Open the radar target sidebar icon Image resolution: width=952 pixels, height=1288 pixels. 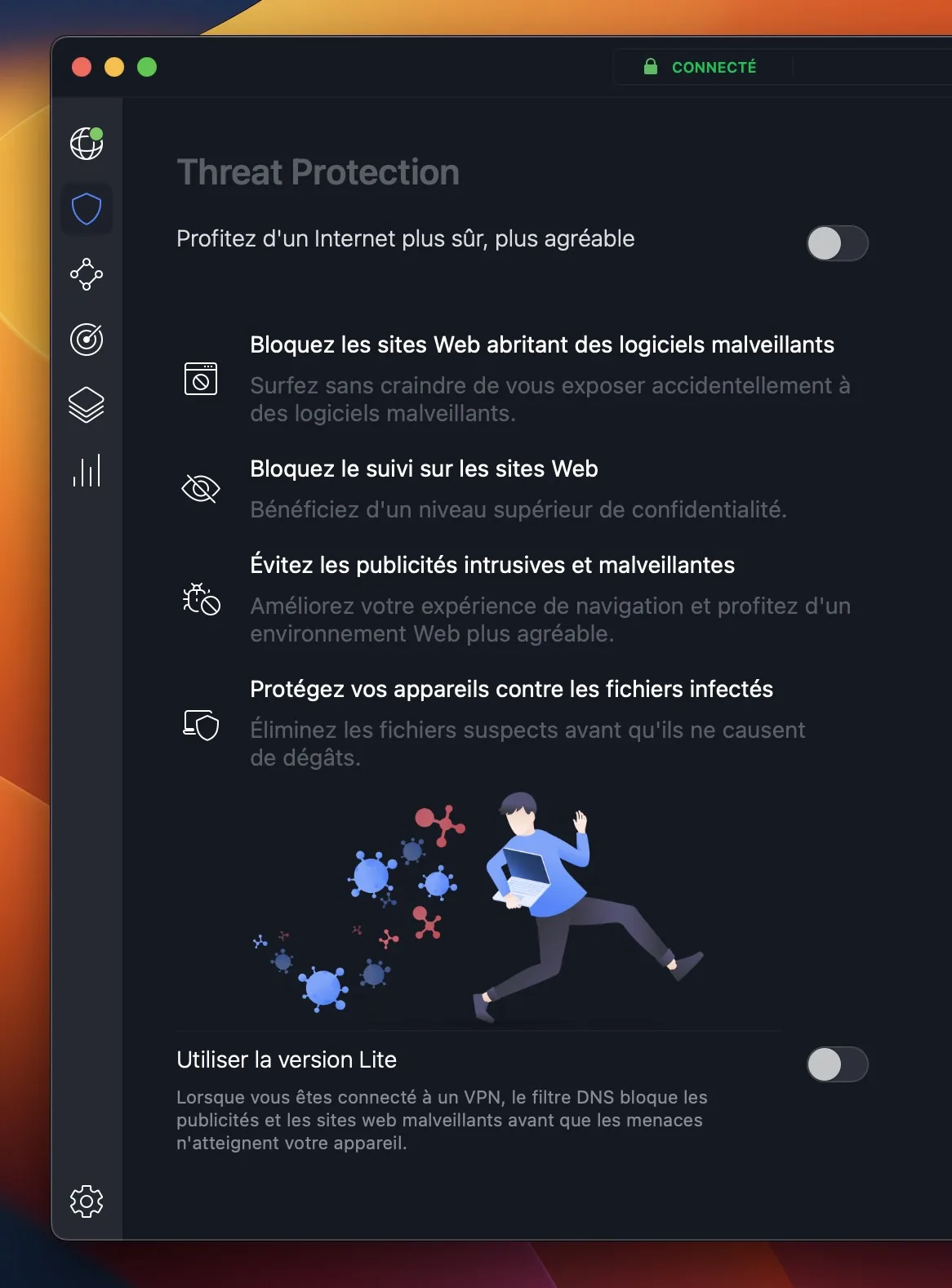point(87,340)
